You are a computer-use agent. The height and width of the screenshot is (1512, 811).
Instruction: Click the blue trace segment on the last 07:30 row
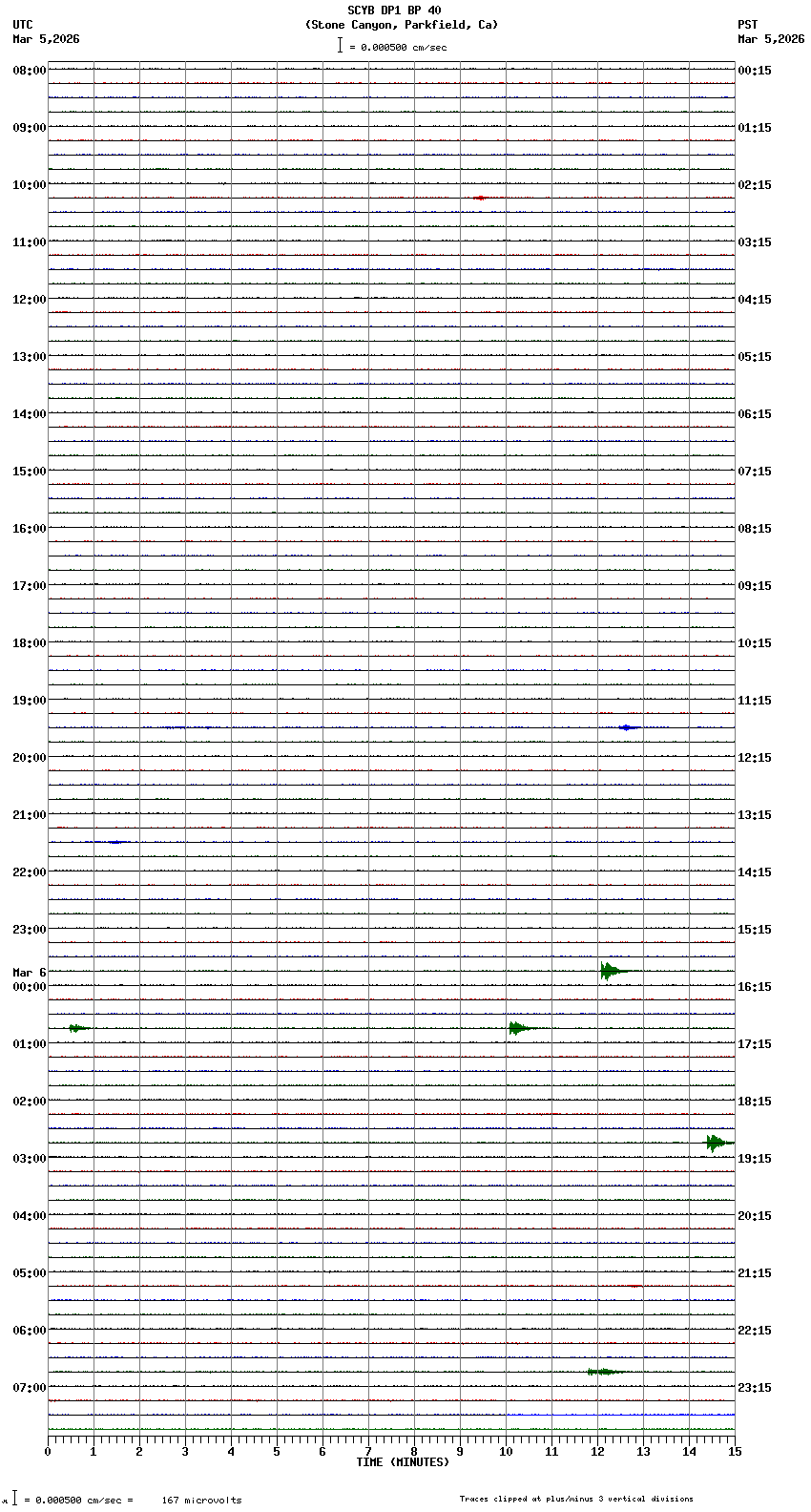(x=620, y=1415)
